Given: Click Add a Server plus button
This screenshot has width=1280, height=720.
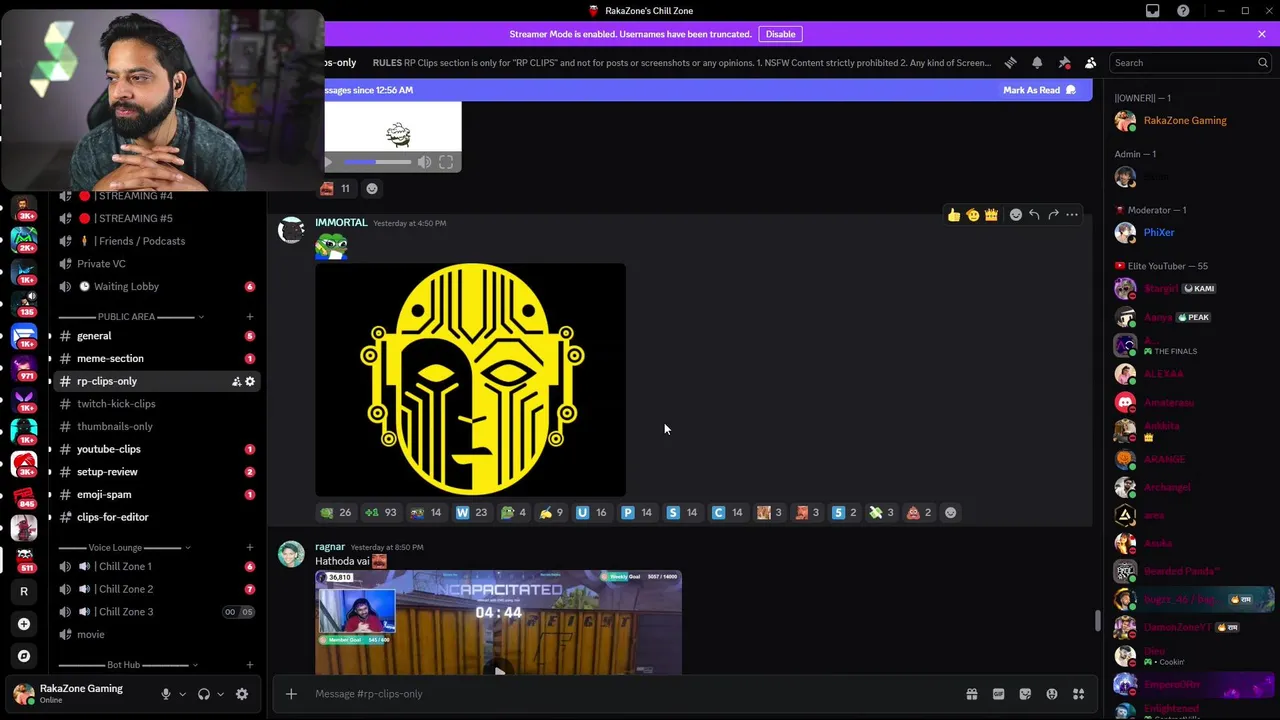Looking at the screenshot, I should click(24, 624).
